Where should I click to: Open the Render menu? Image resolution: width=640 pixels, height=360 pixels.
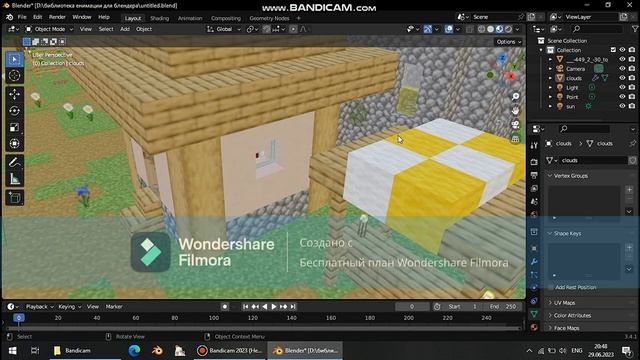(57, 17)
